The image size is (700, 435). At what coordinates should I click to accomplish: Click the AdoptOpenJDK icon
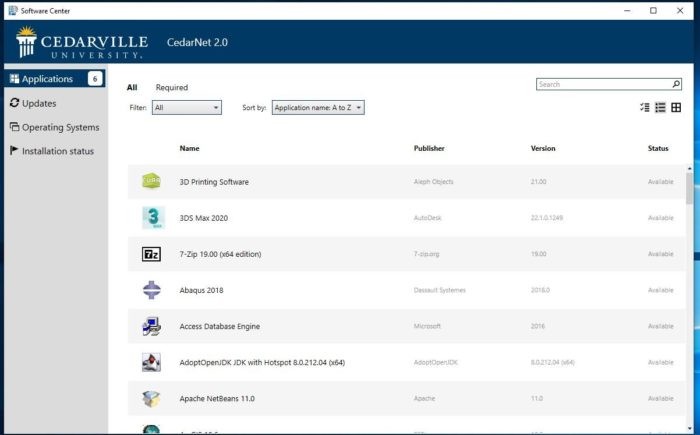tap(151, 362)
